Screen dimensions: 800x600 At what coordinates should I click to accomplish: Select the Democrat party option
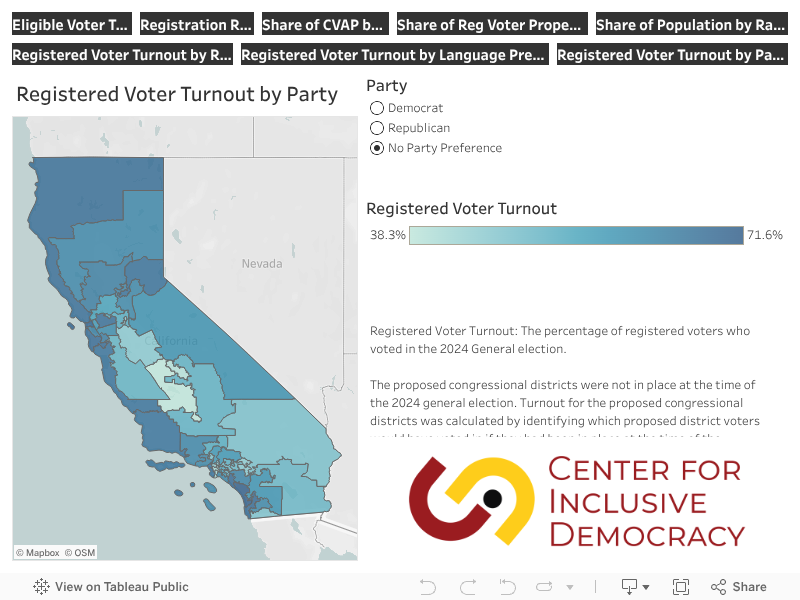(377, 108)
